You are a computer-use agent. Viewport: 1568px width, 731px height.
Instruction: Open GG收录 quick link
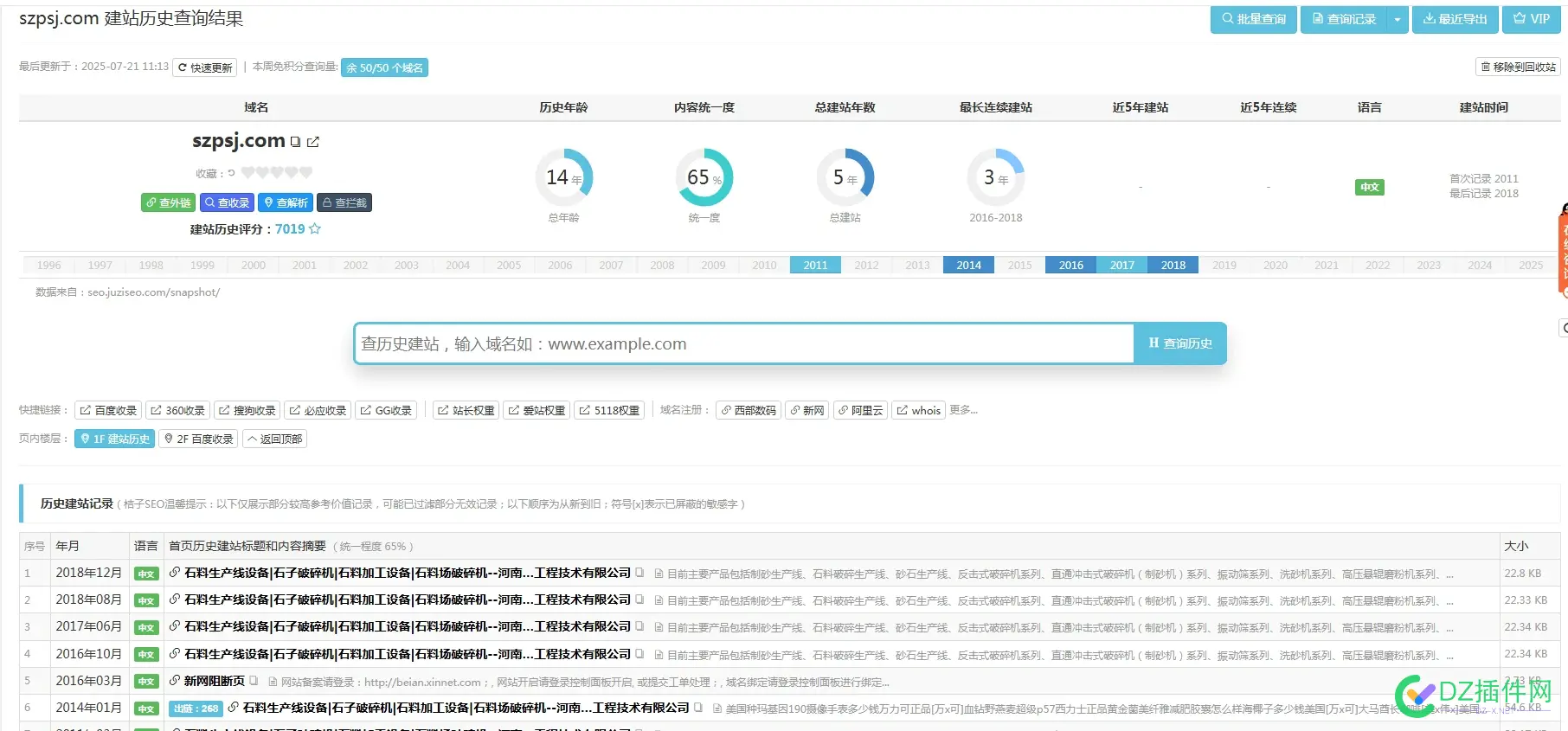point(385,410)
